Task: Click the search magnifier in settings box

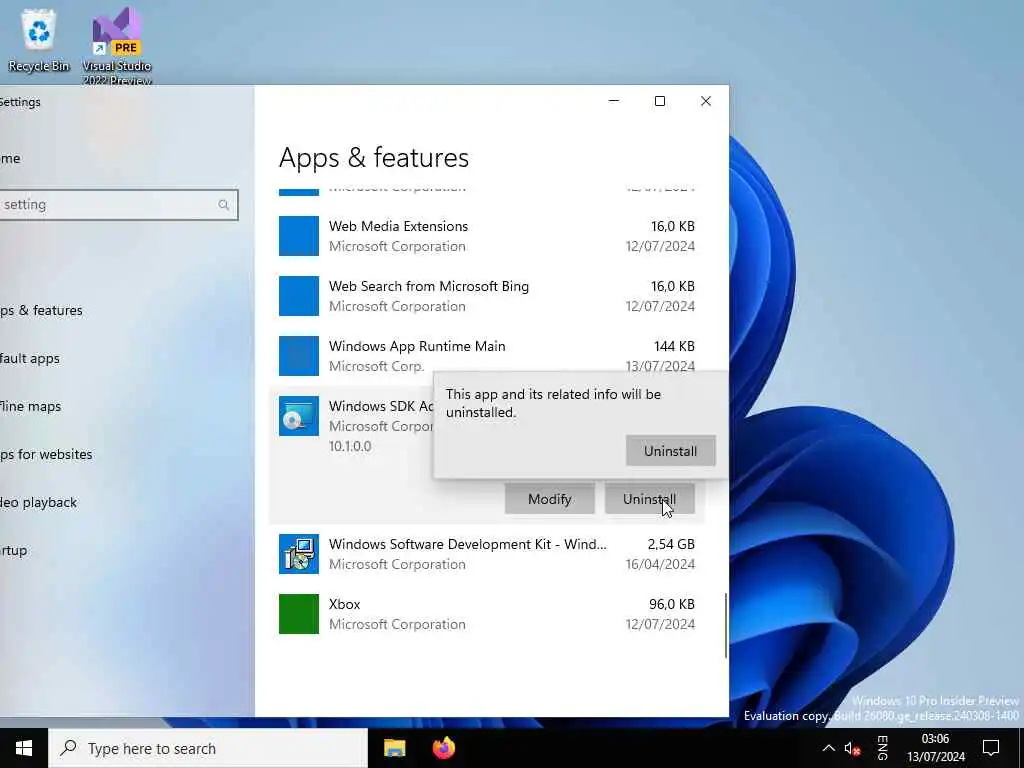Action: pos(223,205)
